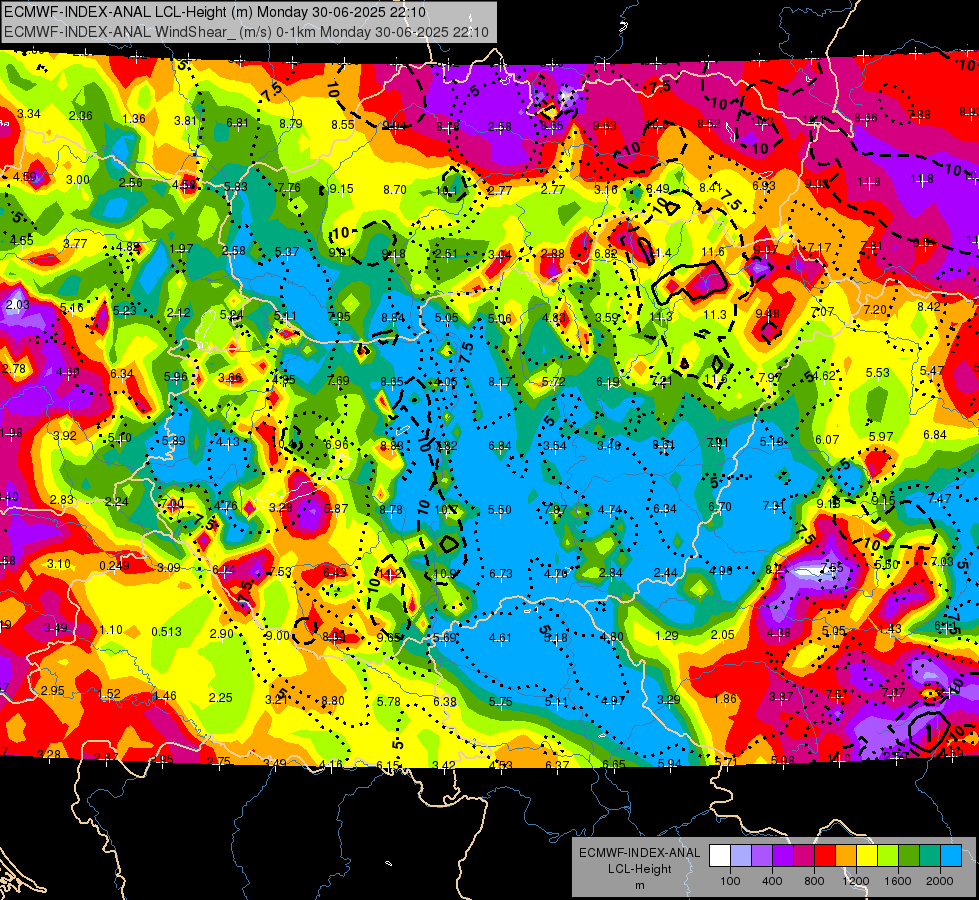Click the white legend swatch

click(x=720, y=856)
